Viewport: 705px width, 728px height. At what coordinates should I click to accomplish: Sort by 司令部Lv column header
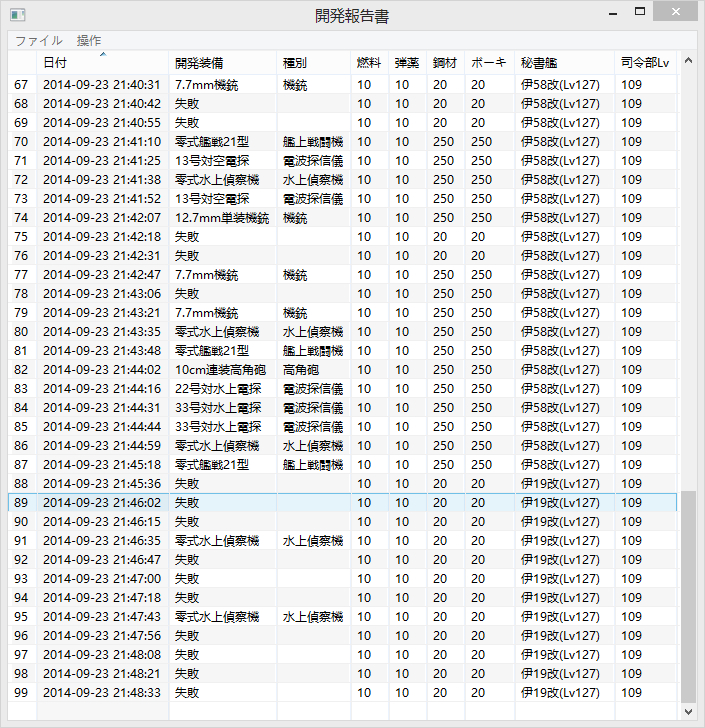[646, 63]
